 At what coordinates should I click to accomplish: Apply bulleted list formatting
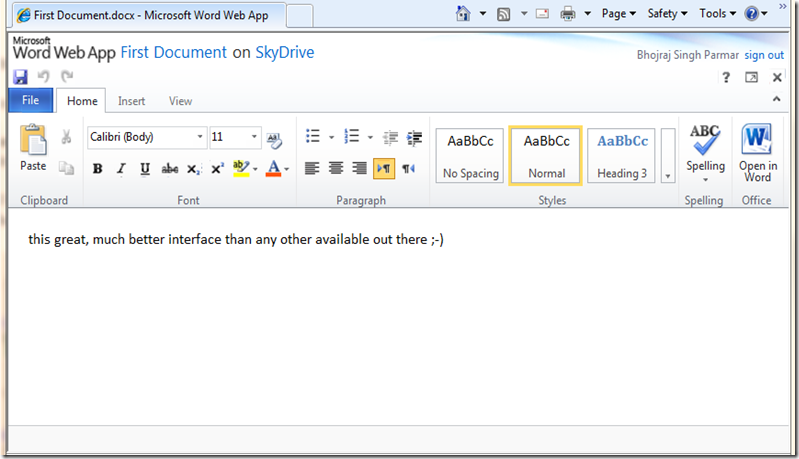313,137
